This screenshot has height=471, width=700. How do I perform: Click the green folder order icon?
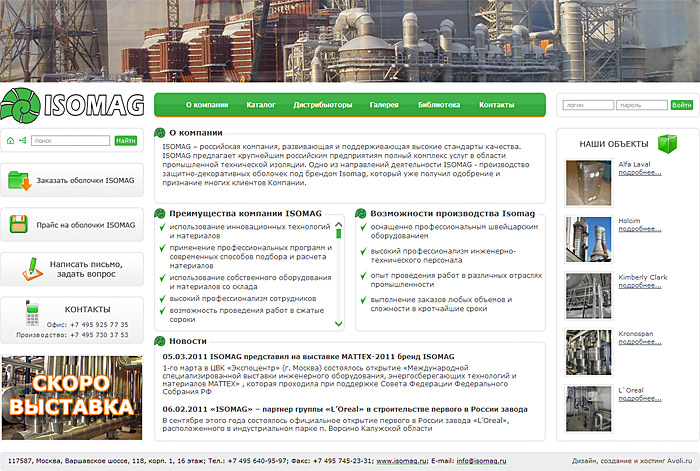pyautogui.click(x=19, y=181)
